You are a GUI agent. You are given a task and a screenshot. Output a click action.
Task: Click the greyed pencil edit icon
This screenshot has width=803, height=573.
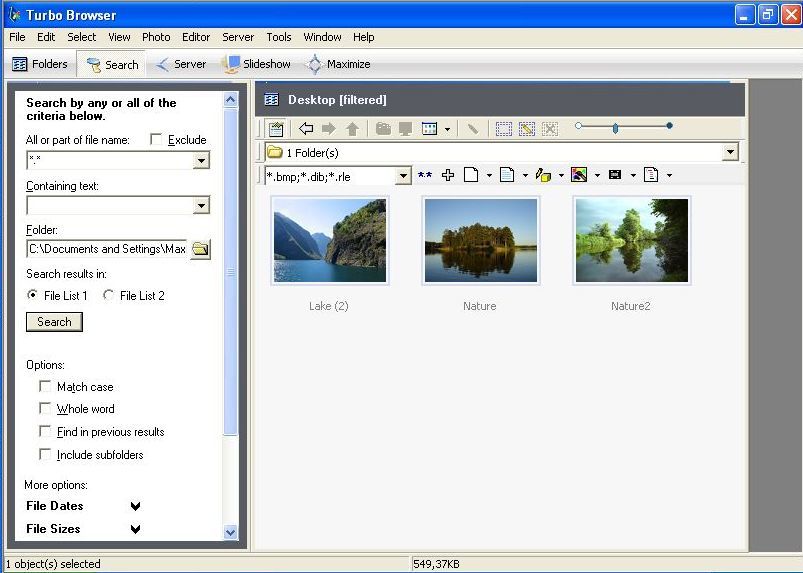473,129
